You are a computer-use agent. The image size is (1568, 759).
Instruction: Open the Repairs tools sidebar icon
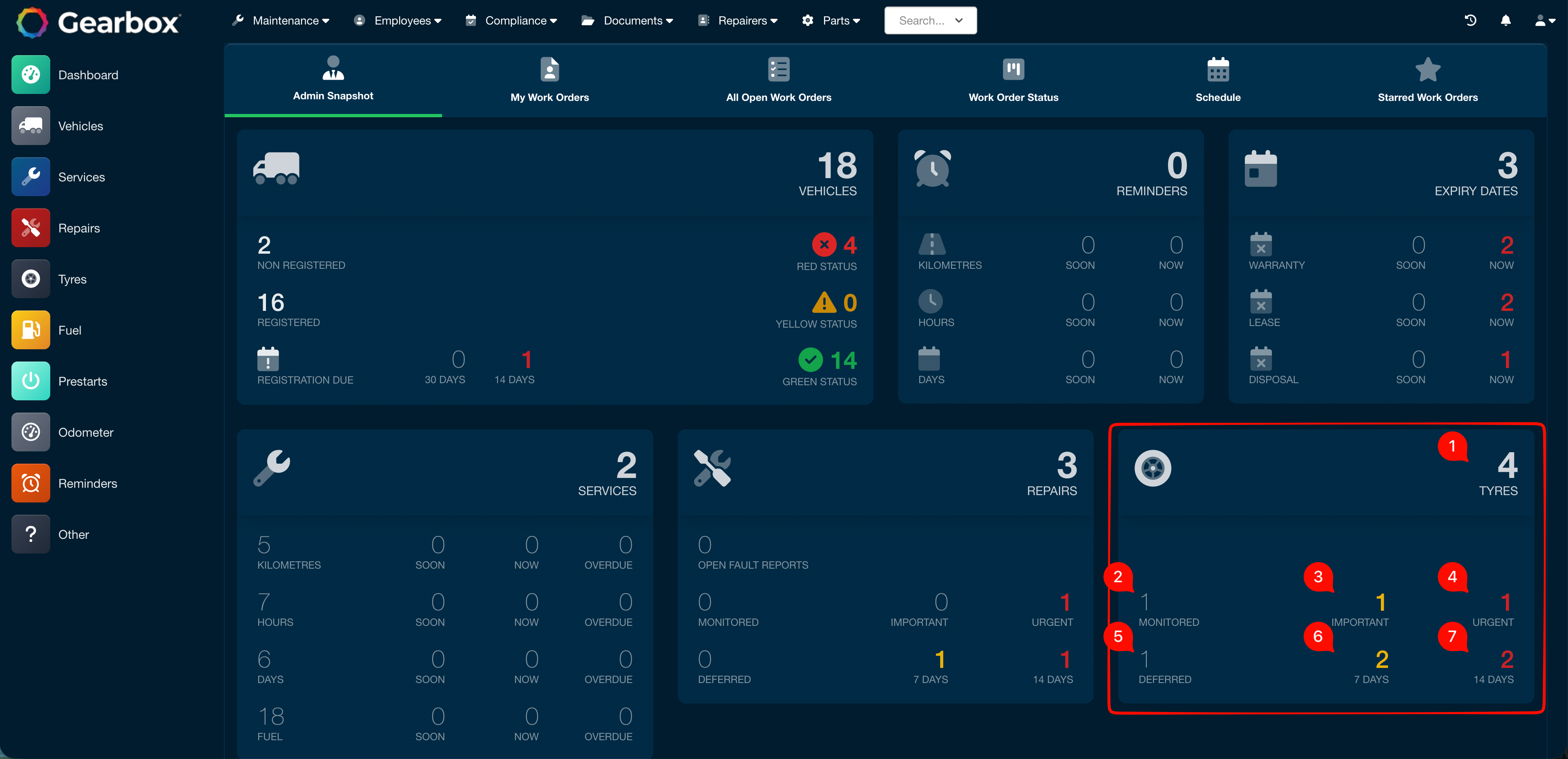tap(30, 228)
